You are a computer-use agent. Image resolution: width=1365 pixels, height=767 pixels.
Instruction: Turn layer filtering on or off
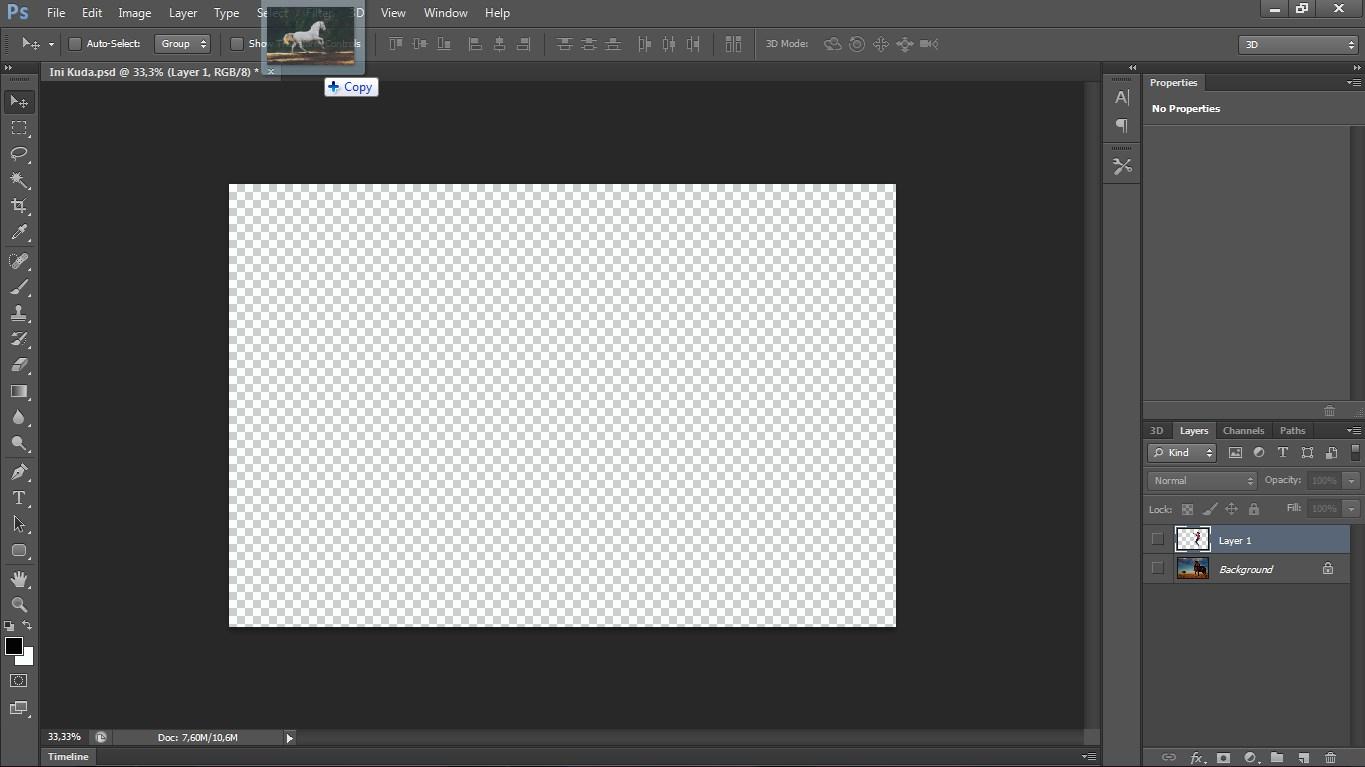1355,453
